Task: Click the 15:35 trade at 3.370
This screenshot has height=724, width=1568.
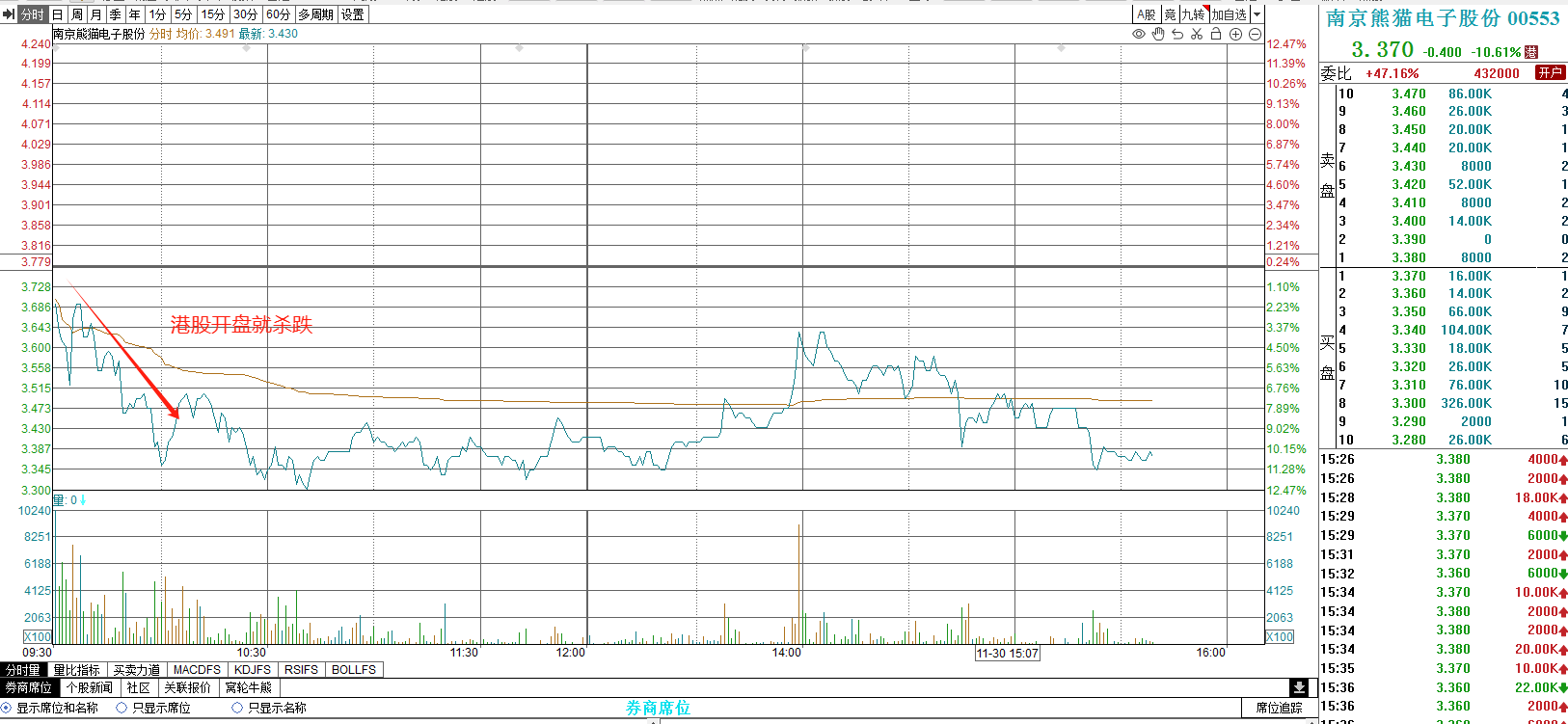Action: tap(1444, 668)
